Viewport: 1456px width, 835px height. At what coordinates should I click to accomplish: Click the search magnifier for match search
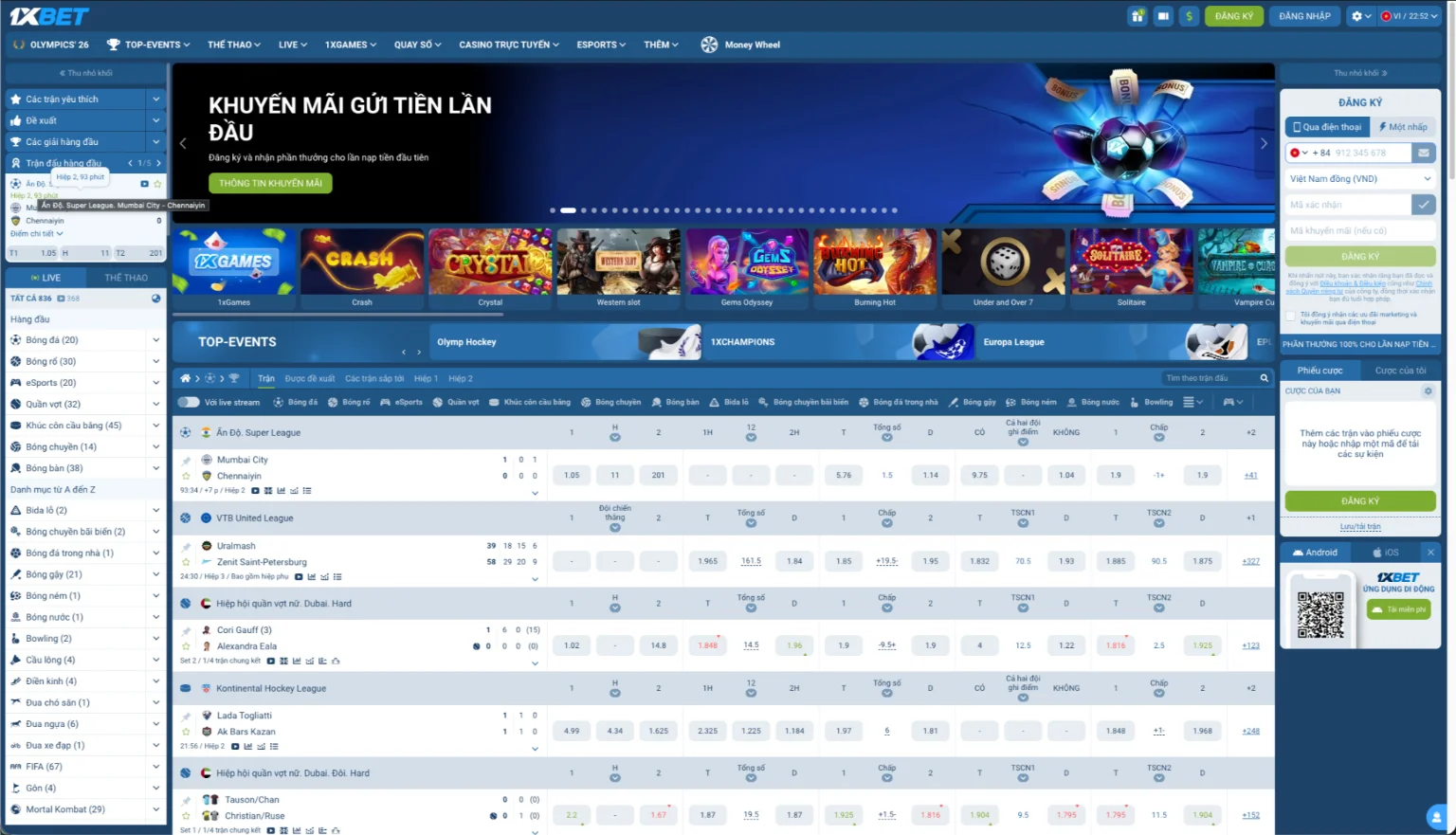point(1264,377)
